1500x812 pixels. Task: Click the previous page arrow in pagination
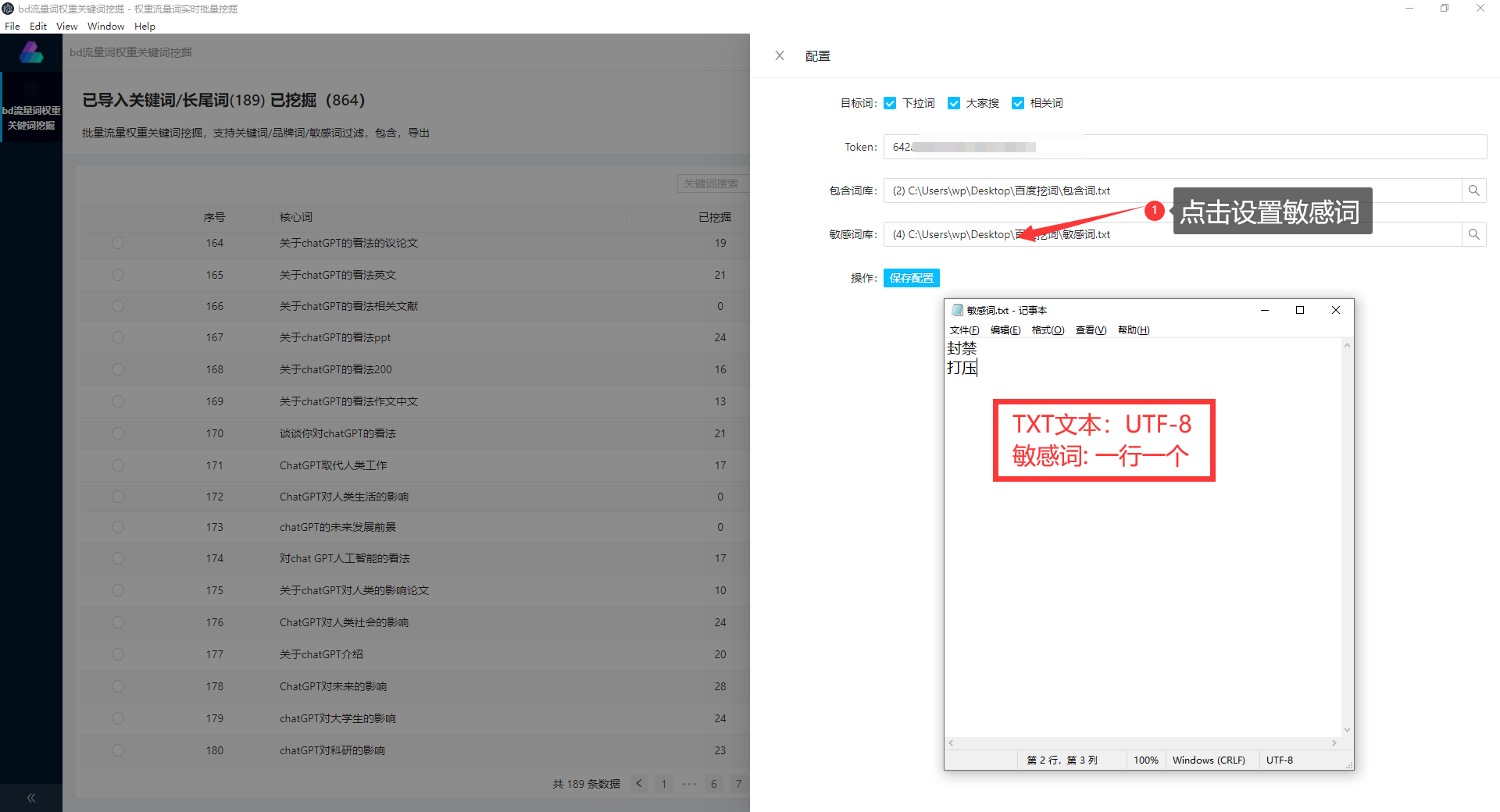click(x=638, y=783)
